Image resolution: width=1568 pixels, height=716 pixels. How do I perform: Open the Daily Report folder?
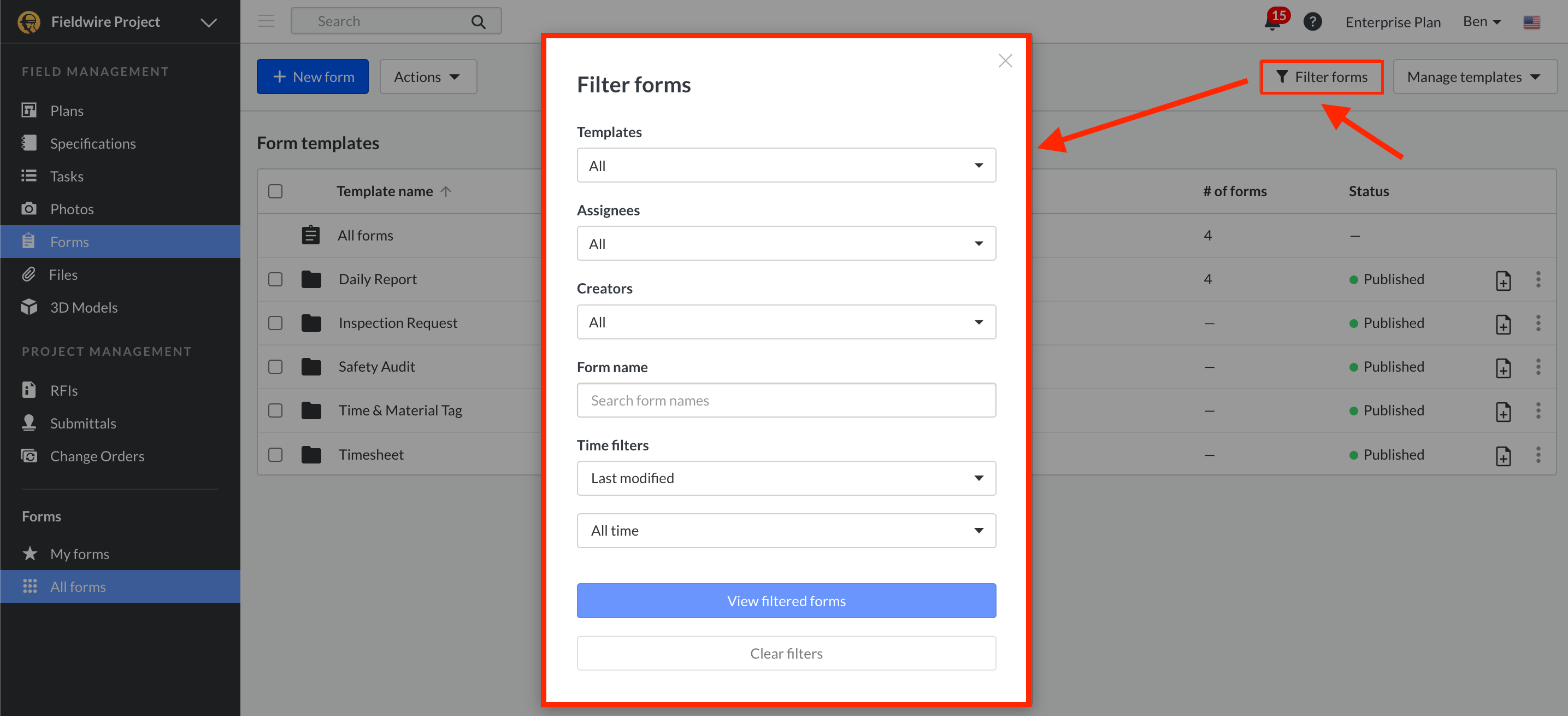click(378, 279)
